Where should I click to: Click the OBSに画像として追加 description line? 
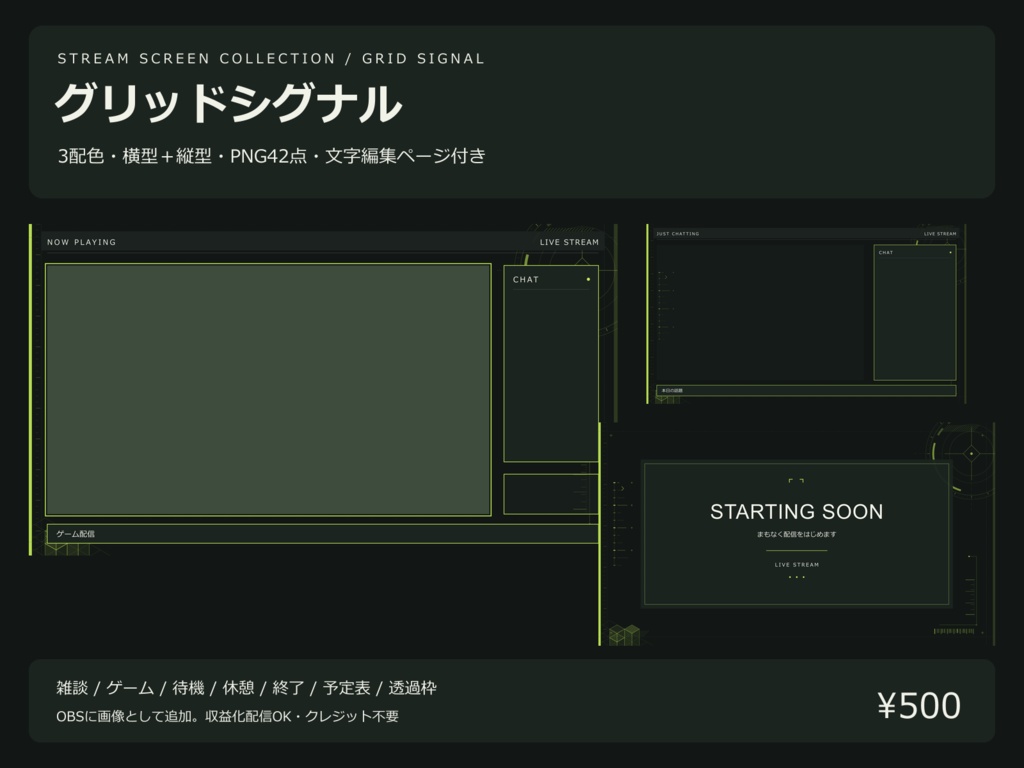click(x=227, y=716)
